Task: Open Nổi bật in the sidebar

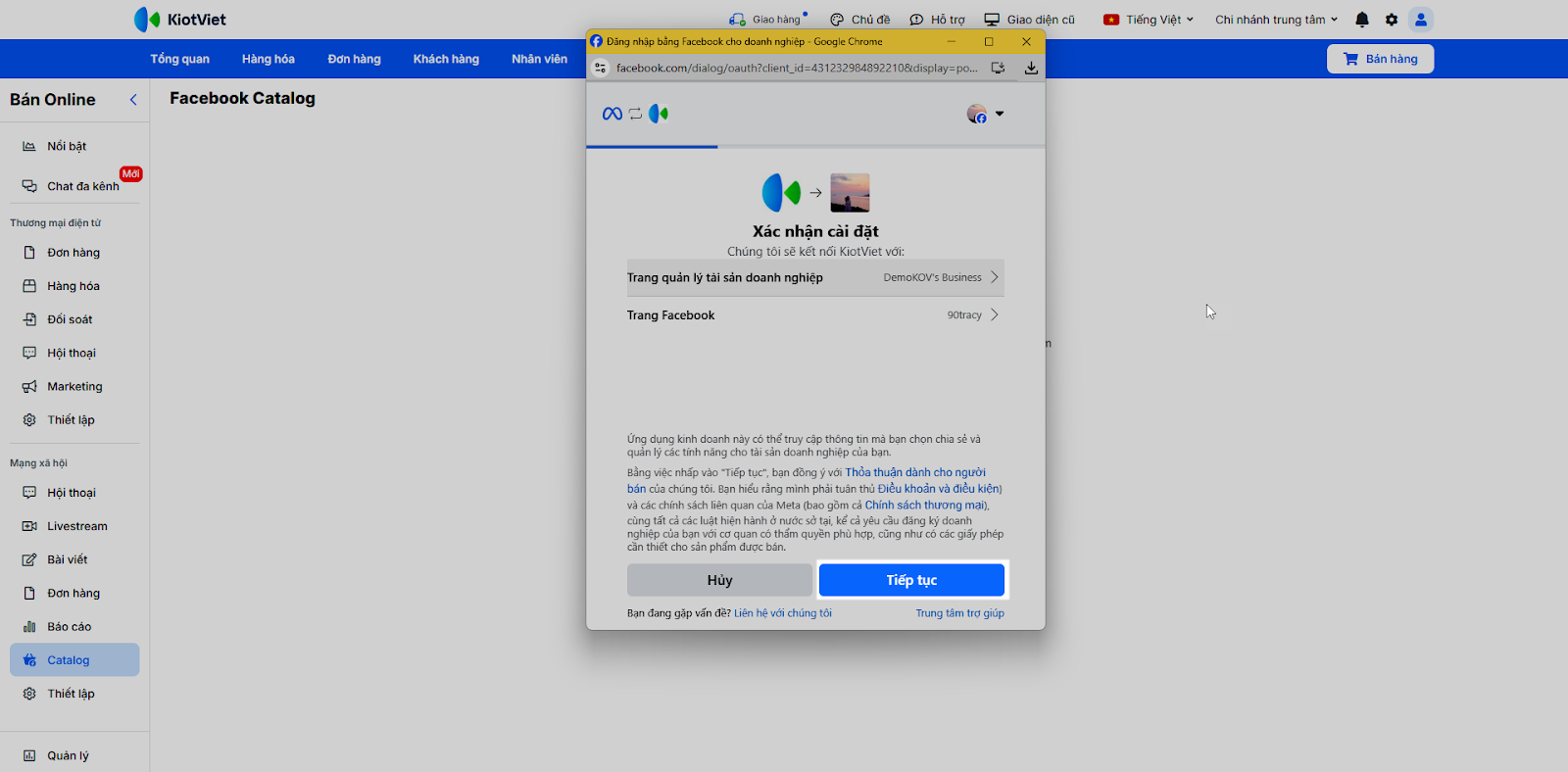Action: pyautogui.click(x=74, y=146)
